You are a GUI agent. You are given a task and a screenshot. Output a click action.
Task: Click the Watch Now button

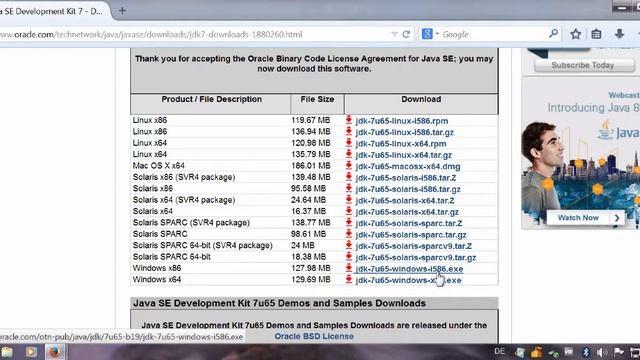pos(587,218)
